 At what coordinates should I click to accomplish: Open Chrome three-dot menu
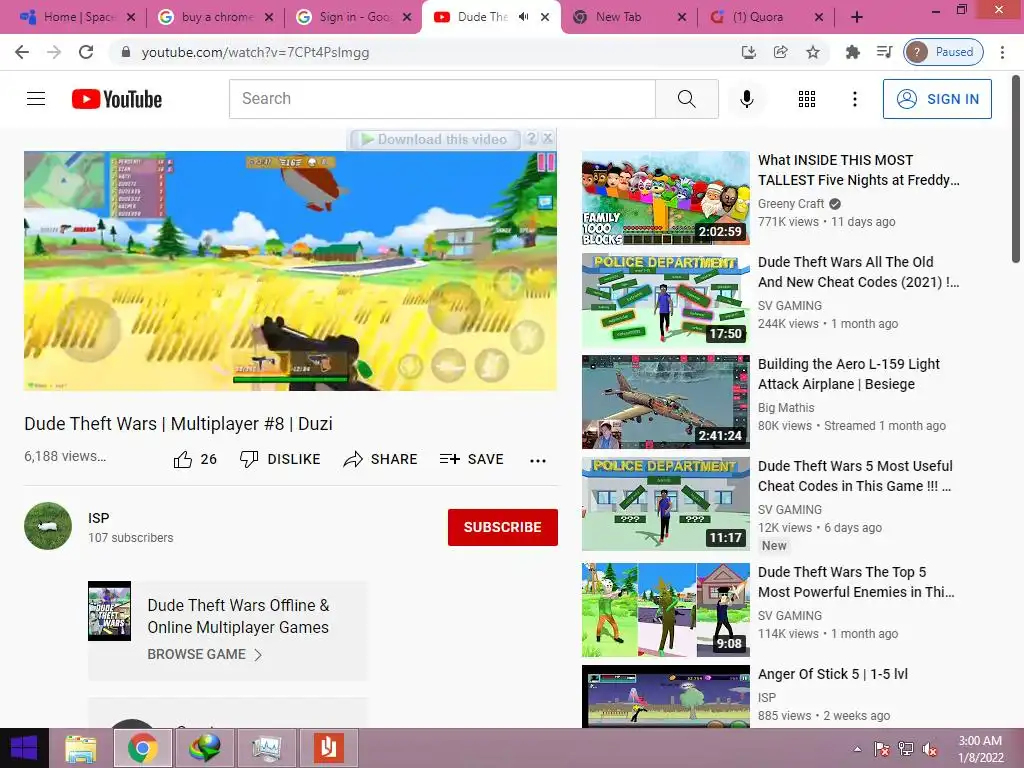1002,52
